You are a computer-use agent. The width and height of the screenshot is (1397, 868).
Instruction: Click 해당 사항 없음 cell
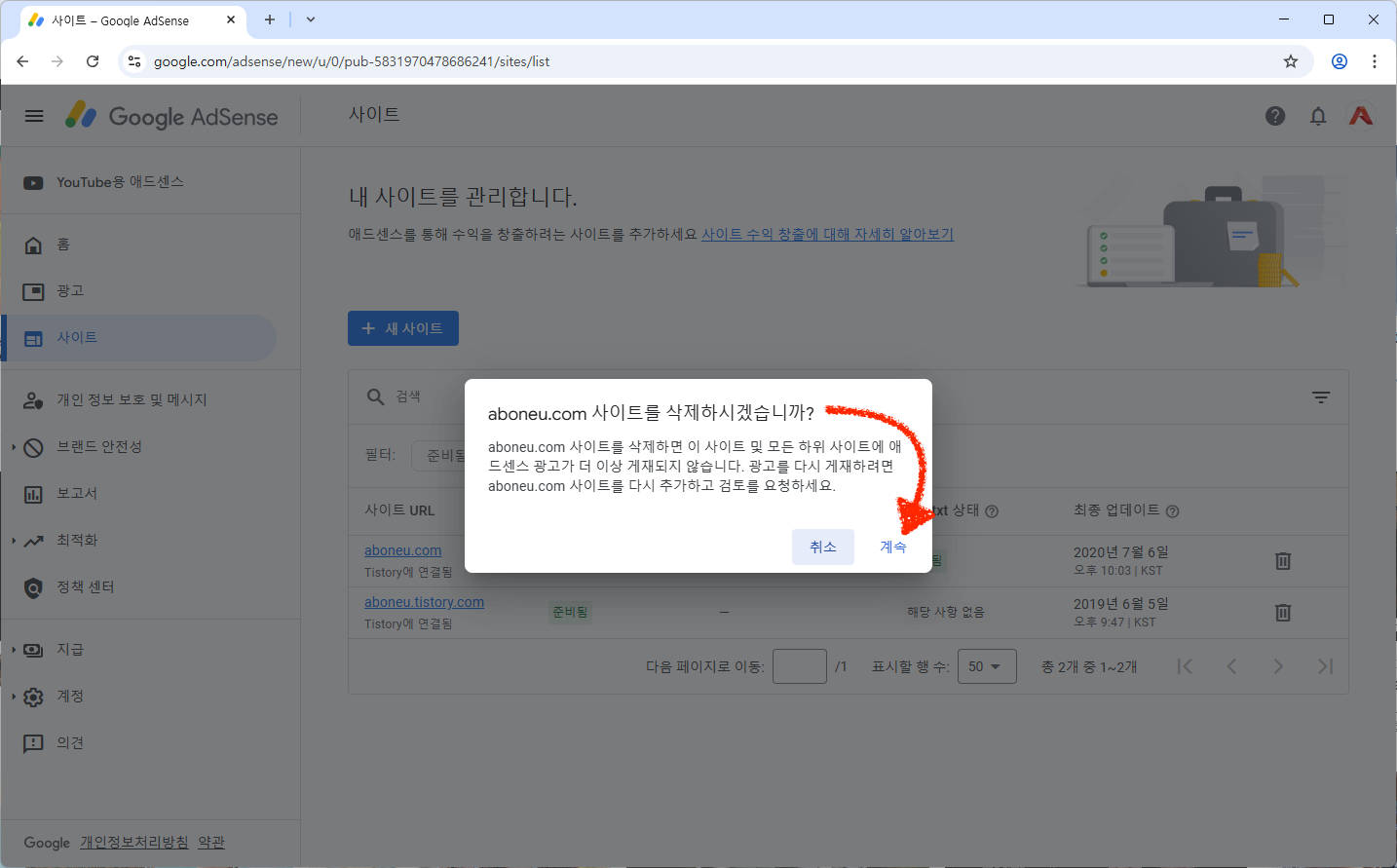(x=946, y=613)
